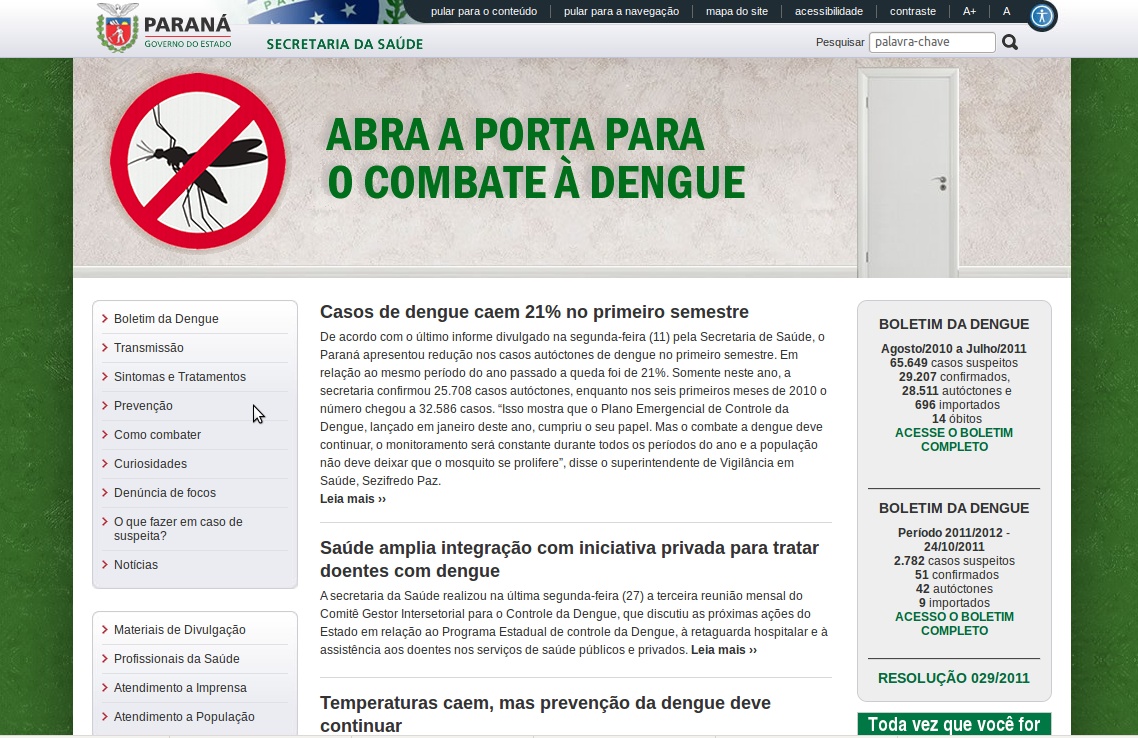Click the search magnifying glass icon
Screen dimensions: 1138x738
click(1010, 42)
